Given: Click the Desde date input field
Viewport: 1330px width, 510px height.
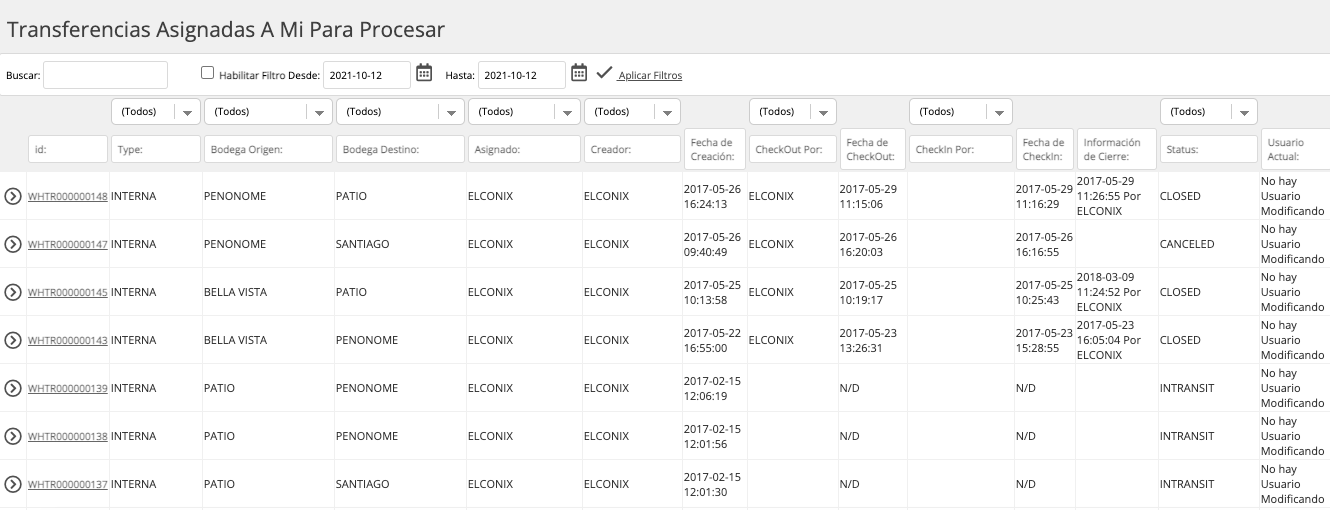Looking at the screenshot, I should click(367, 75).
